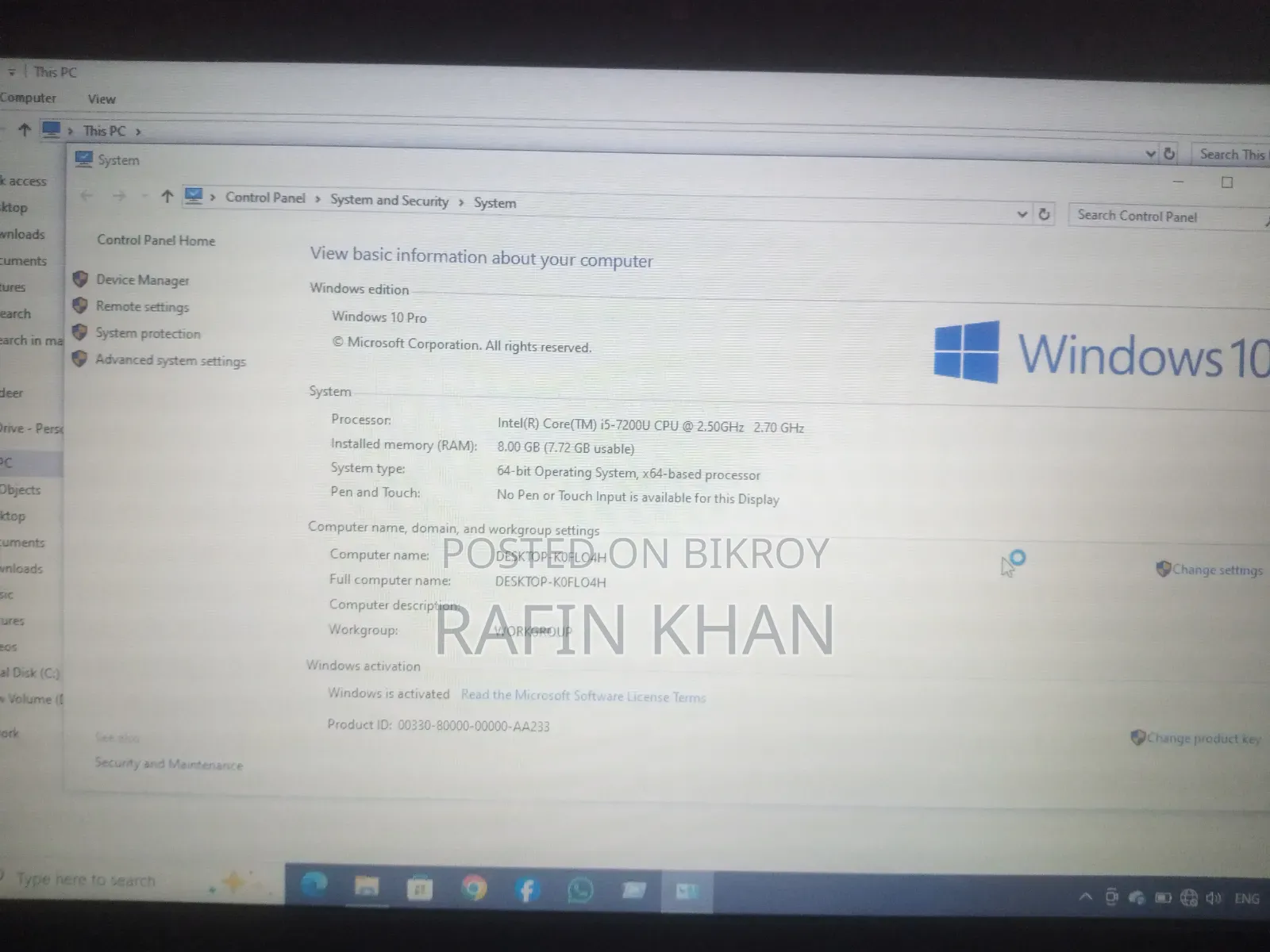Click This PC breadcrumb in File Explorer
Viewport: 1270px width, 952px height.
tap(104, 131)
